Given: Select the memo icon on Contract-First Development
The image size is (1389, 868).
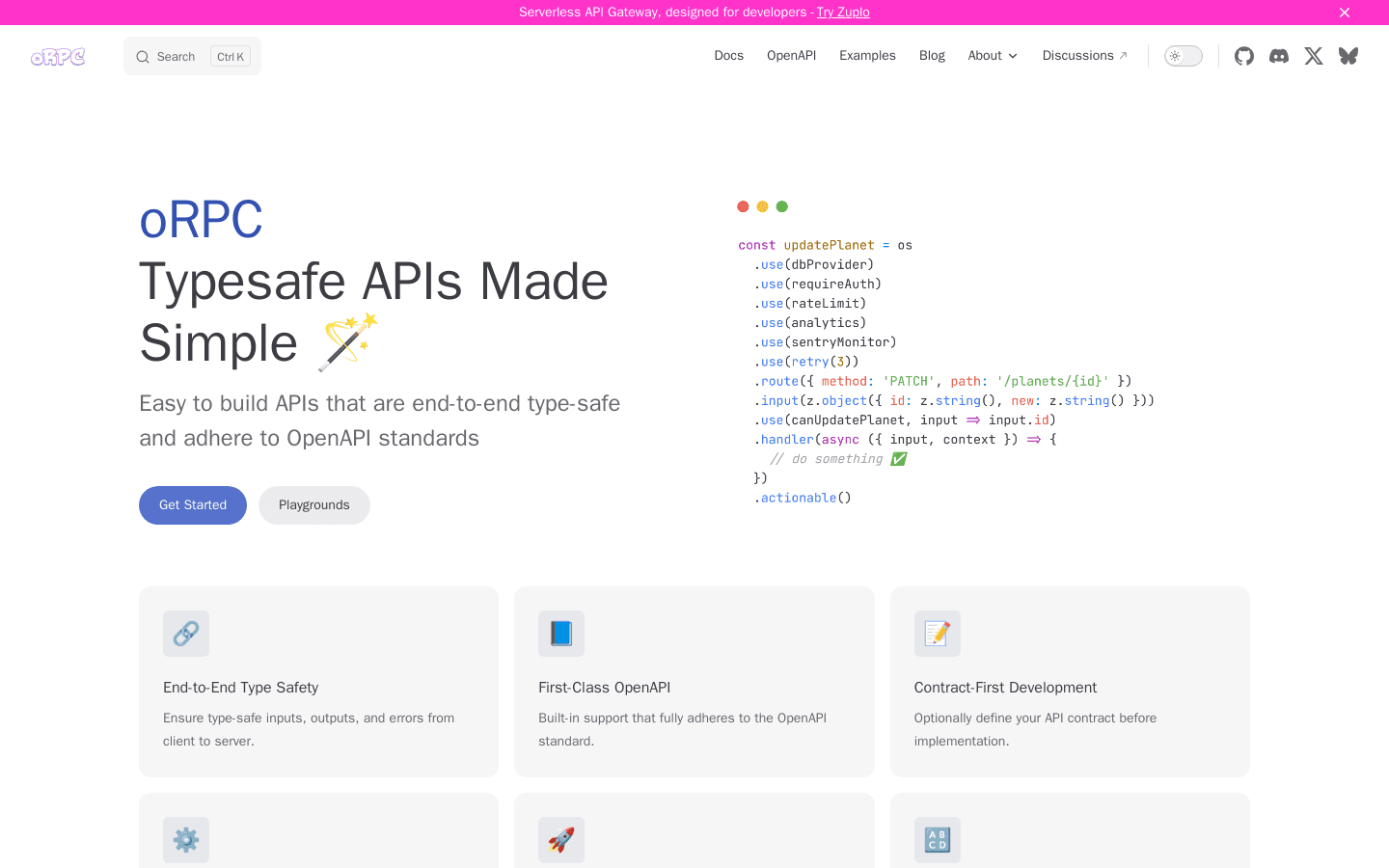Looking at the screenshot, I should pyautogui.click(x=937, y=634).
